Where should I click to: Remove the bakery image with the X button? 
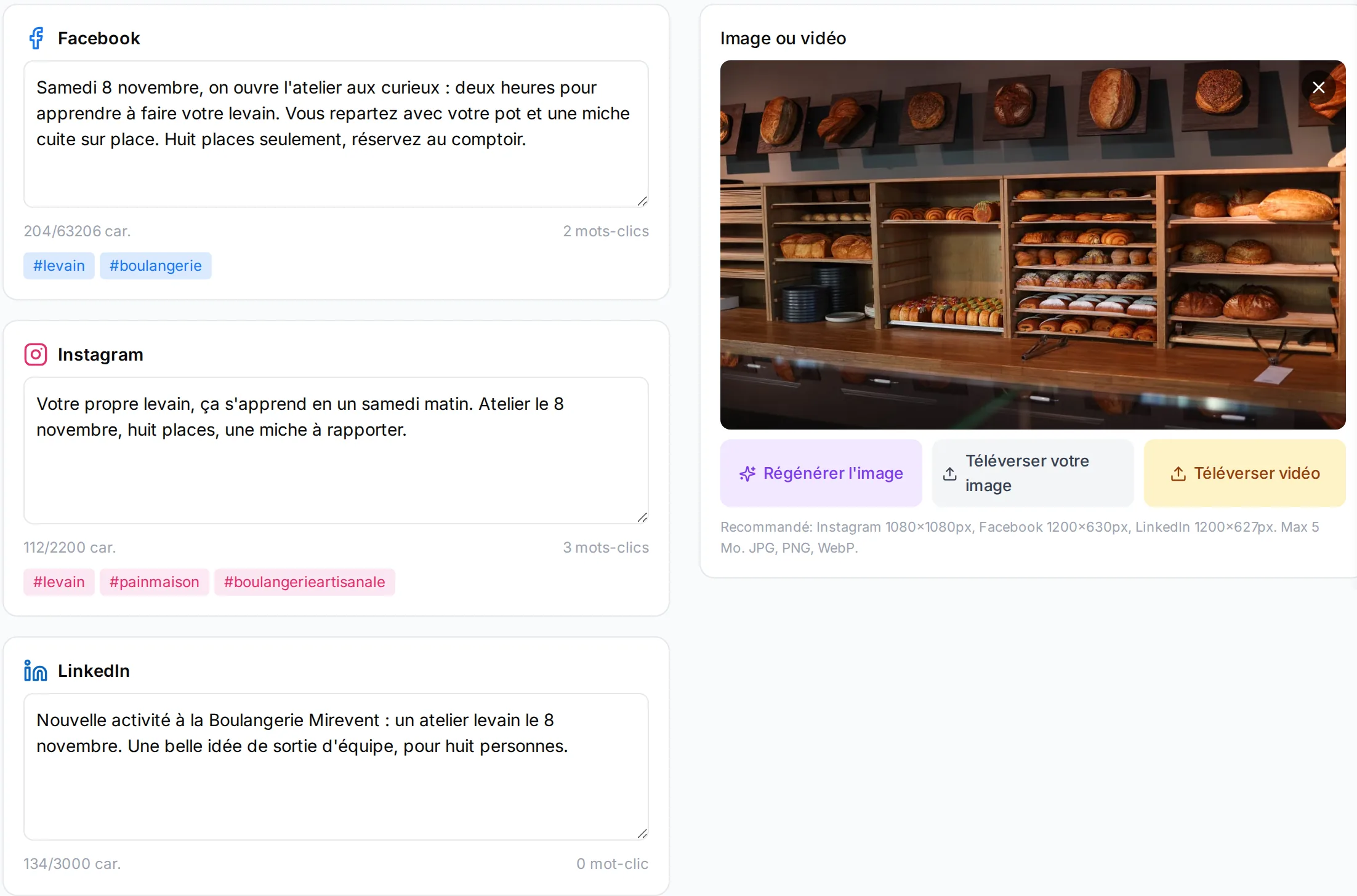(x=1318, y=87)
